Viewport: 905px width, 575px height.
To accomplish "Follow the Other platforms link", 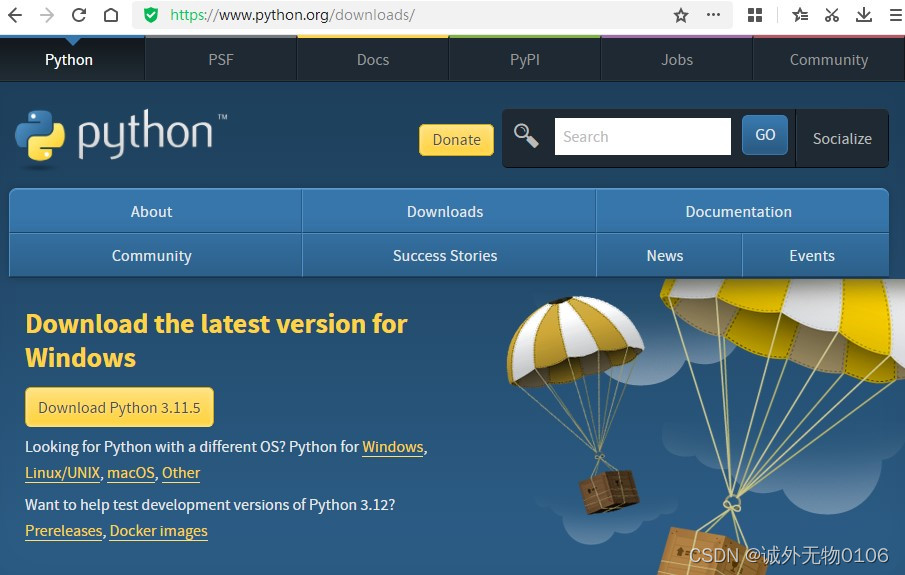I will click(181, 473).
